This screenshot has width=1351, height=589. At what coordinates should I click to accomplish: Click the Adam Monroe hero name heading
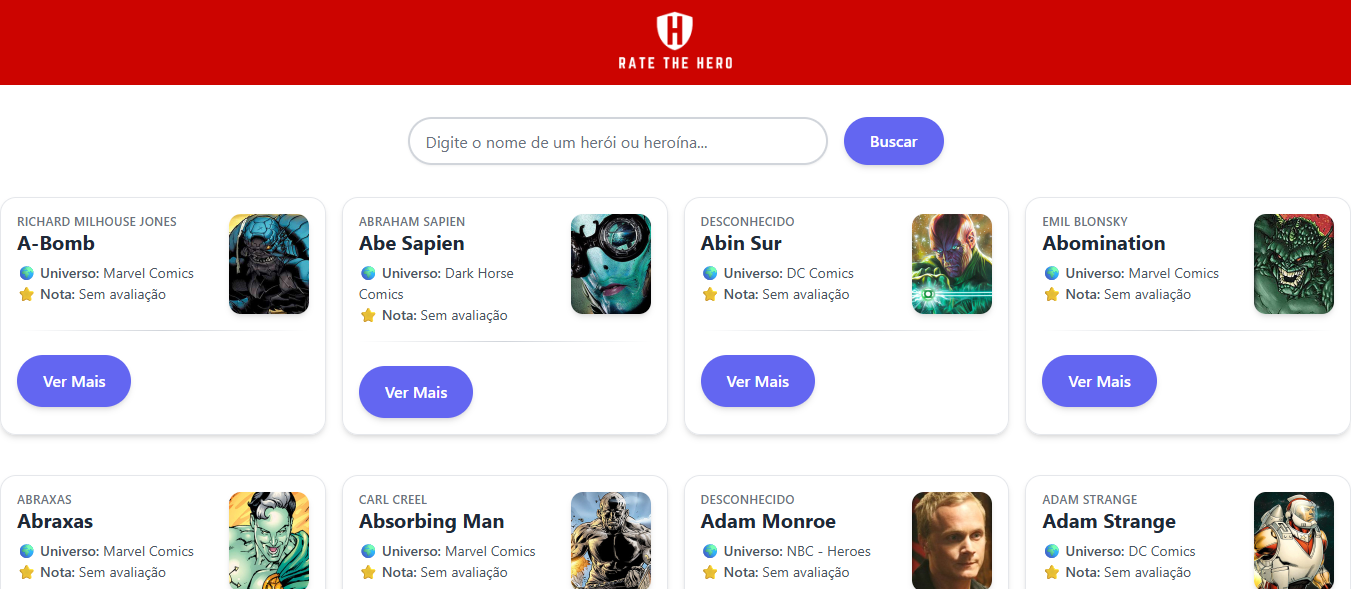tap(768, 521)
